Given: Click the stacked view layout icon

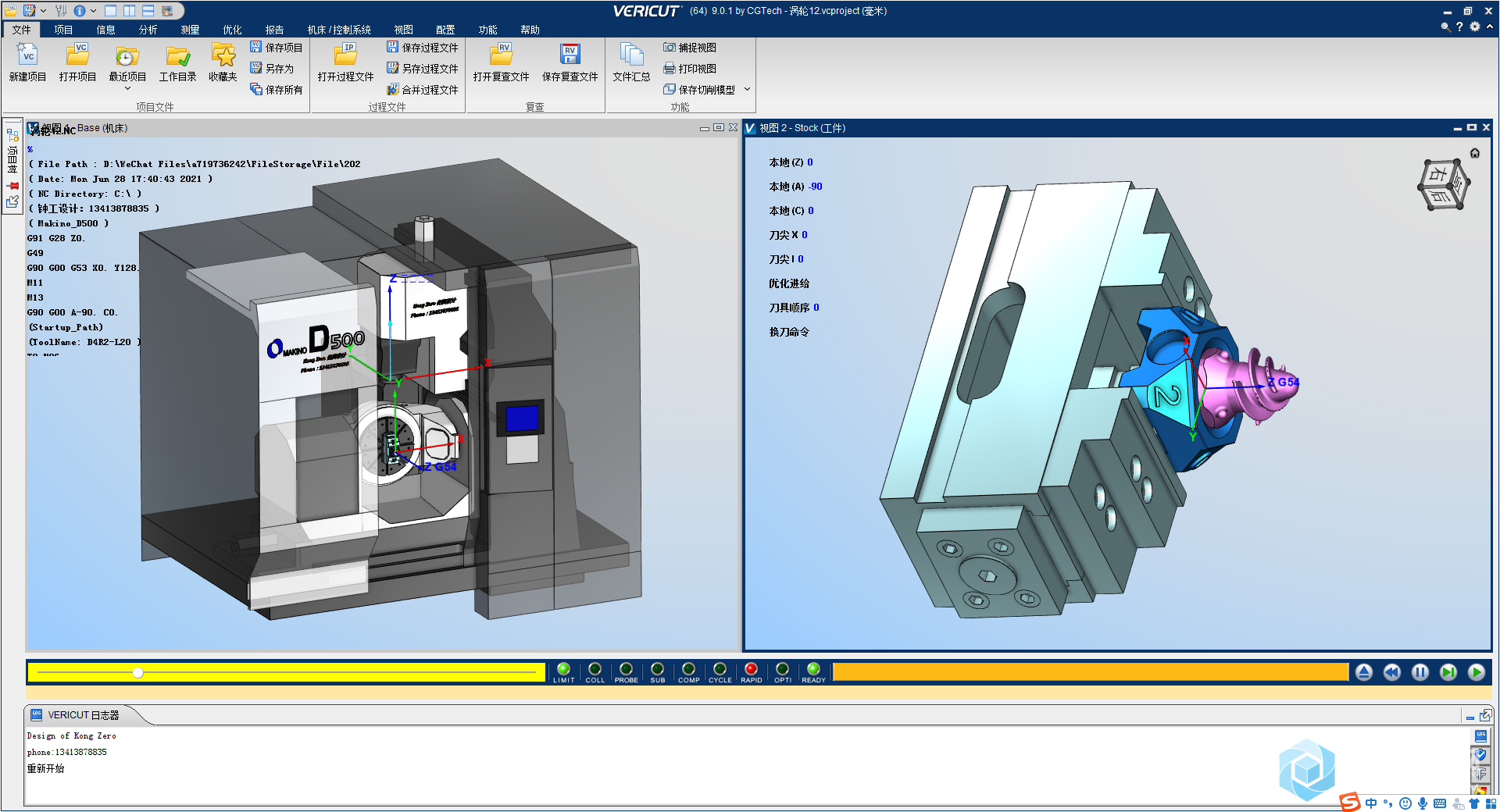Looking at the screenshot, I should coord(148,11).
